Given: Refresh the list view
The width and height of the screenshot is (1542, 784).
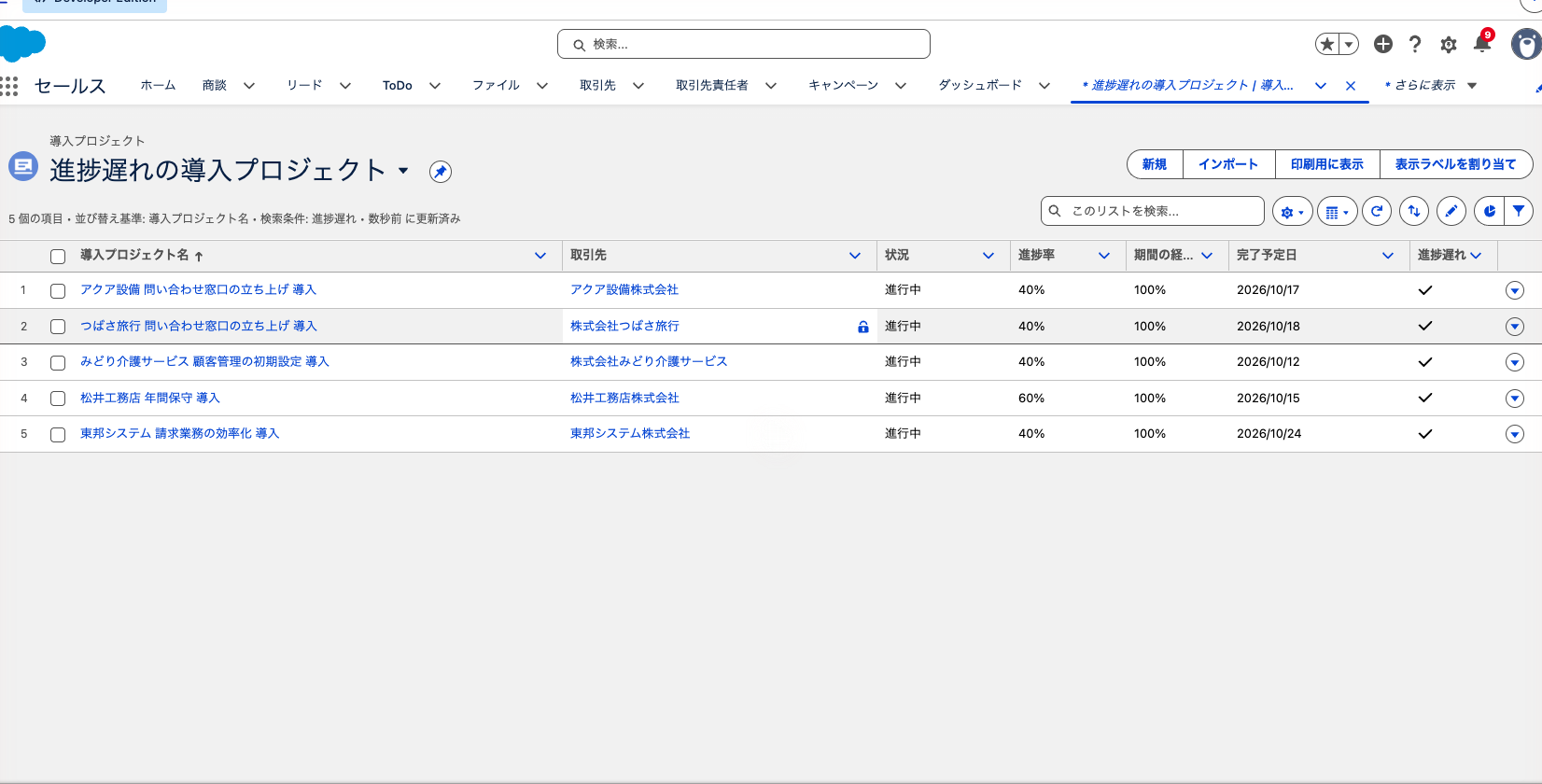Looking at the screenshot, I should pyautogui.click(x=1377, y=212).
